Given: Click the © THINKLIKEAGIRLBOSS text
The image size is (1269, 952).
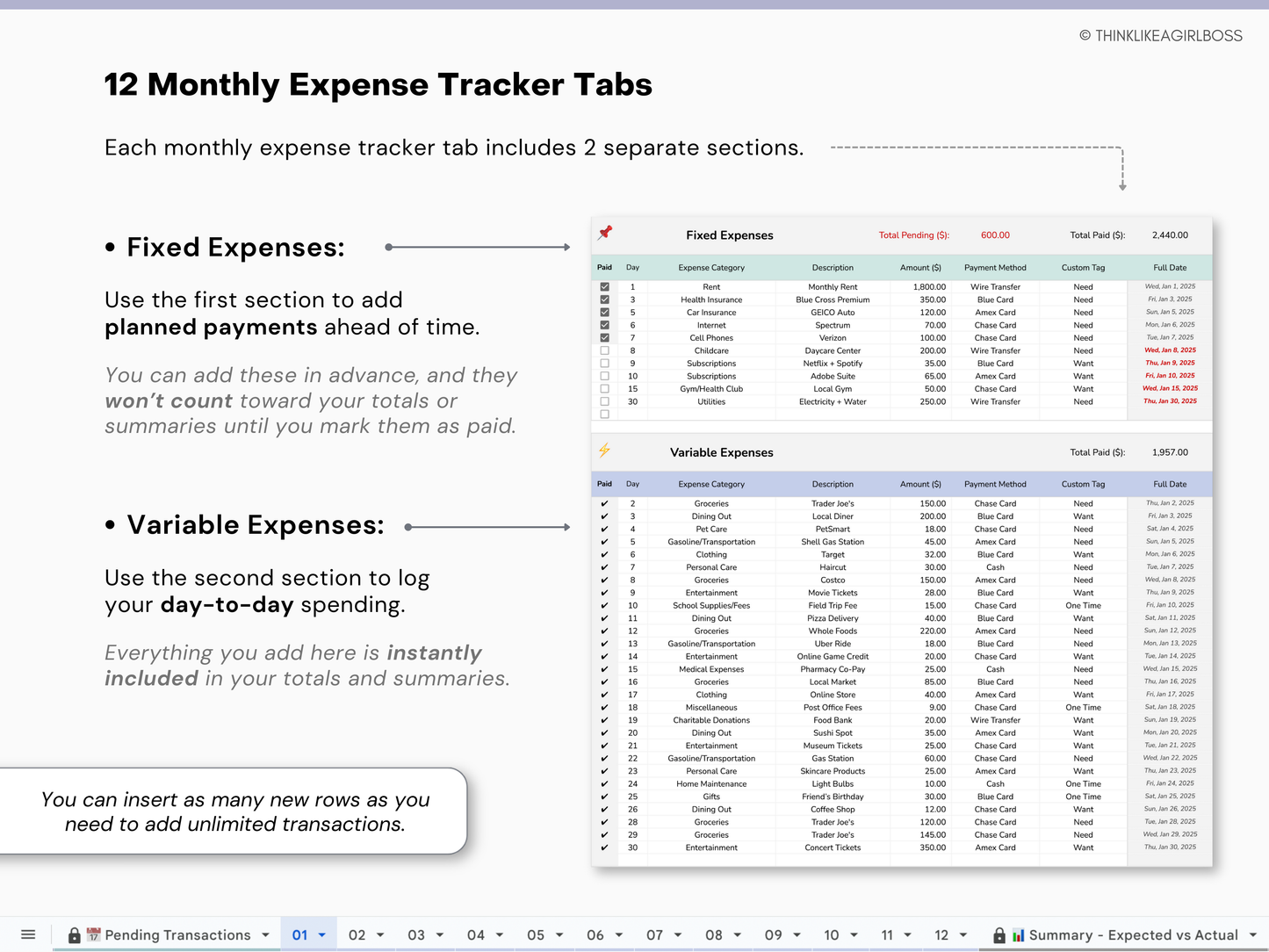Looking at the screenshot, I should pos(1160,35).
